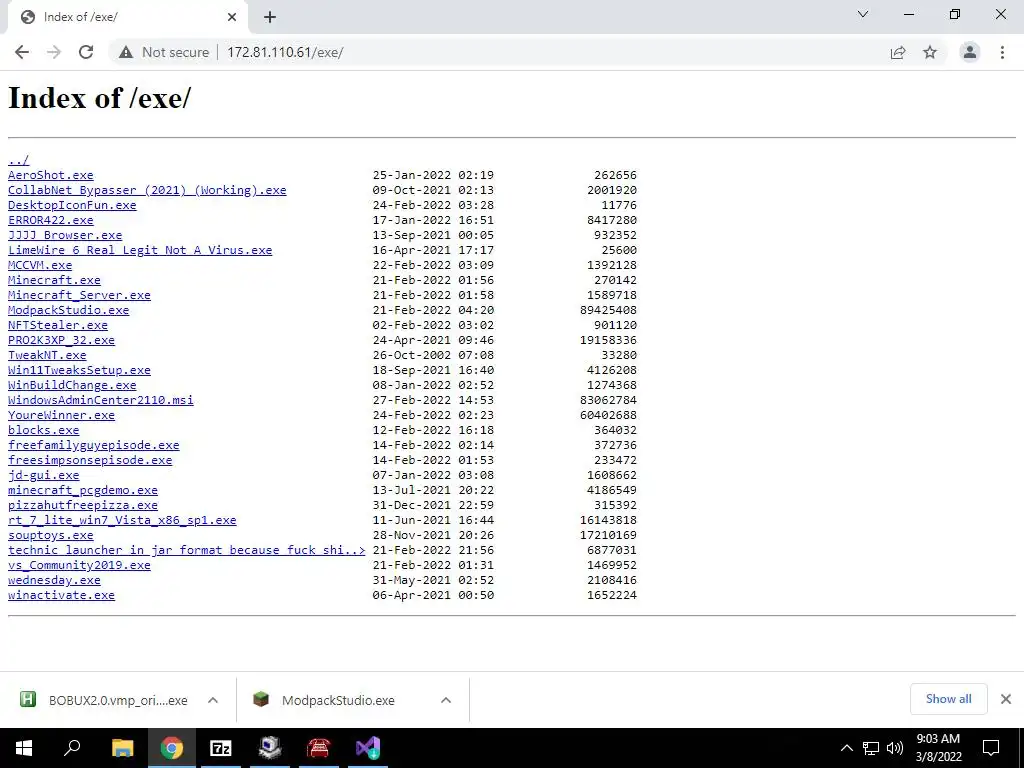Download TweakNT.exe
The height and width of the screenshot is (768, 1024).
47,355
